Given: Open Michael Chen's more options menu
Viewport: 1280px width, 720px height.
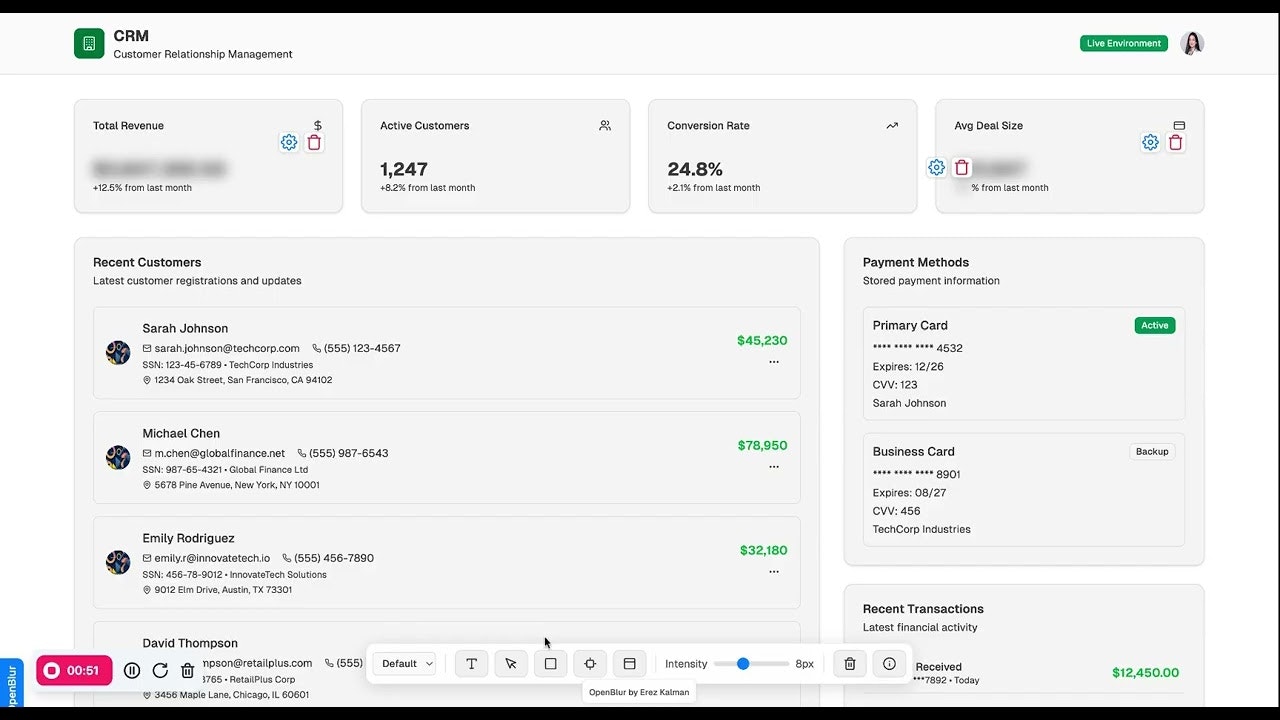Looking at the screenshot, I should click(774, 467).
